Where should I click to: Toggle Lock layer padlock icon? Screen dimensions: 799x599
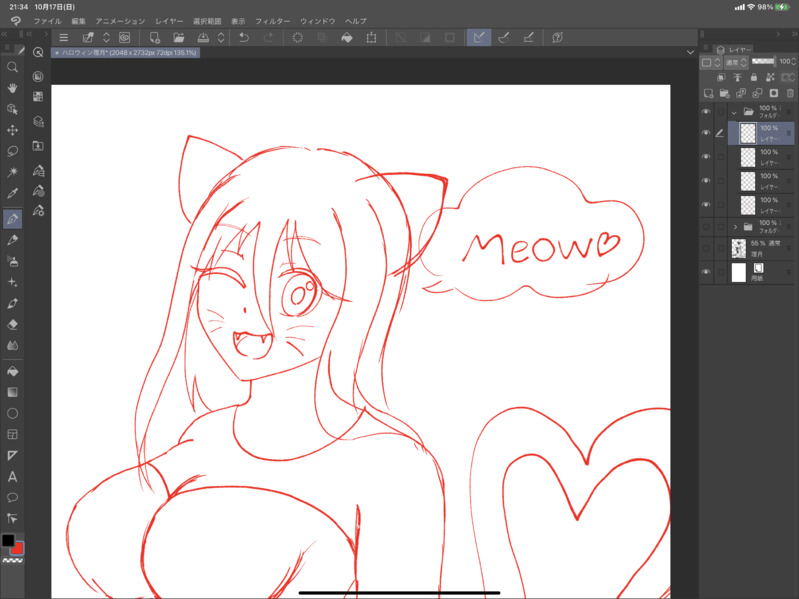click(754, 77)
